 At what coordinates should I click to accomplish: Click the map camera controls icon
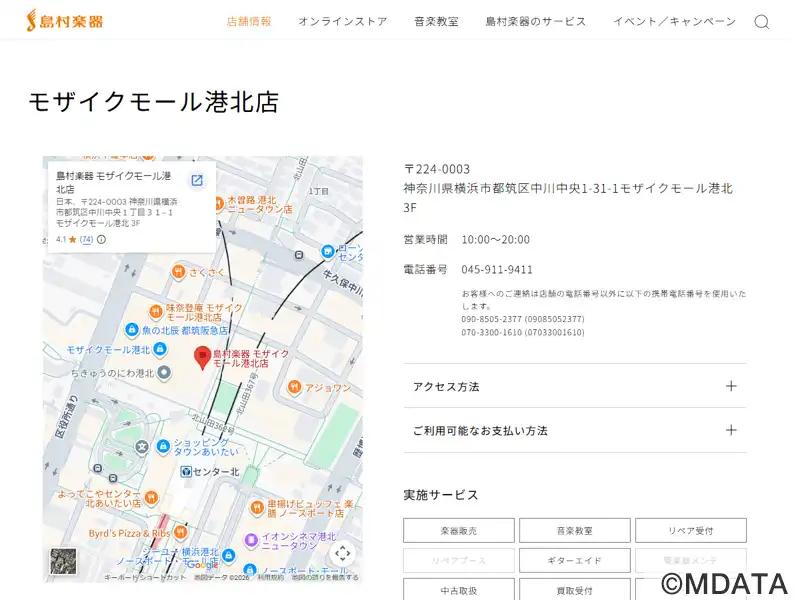pos(342,553)
